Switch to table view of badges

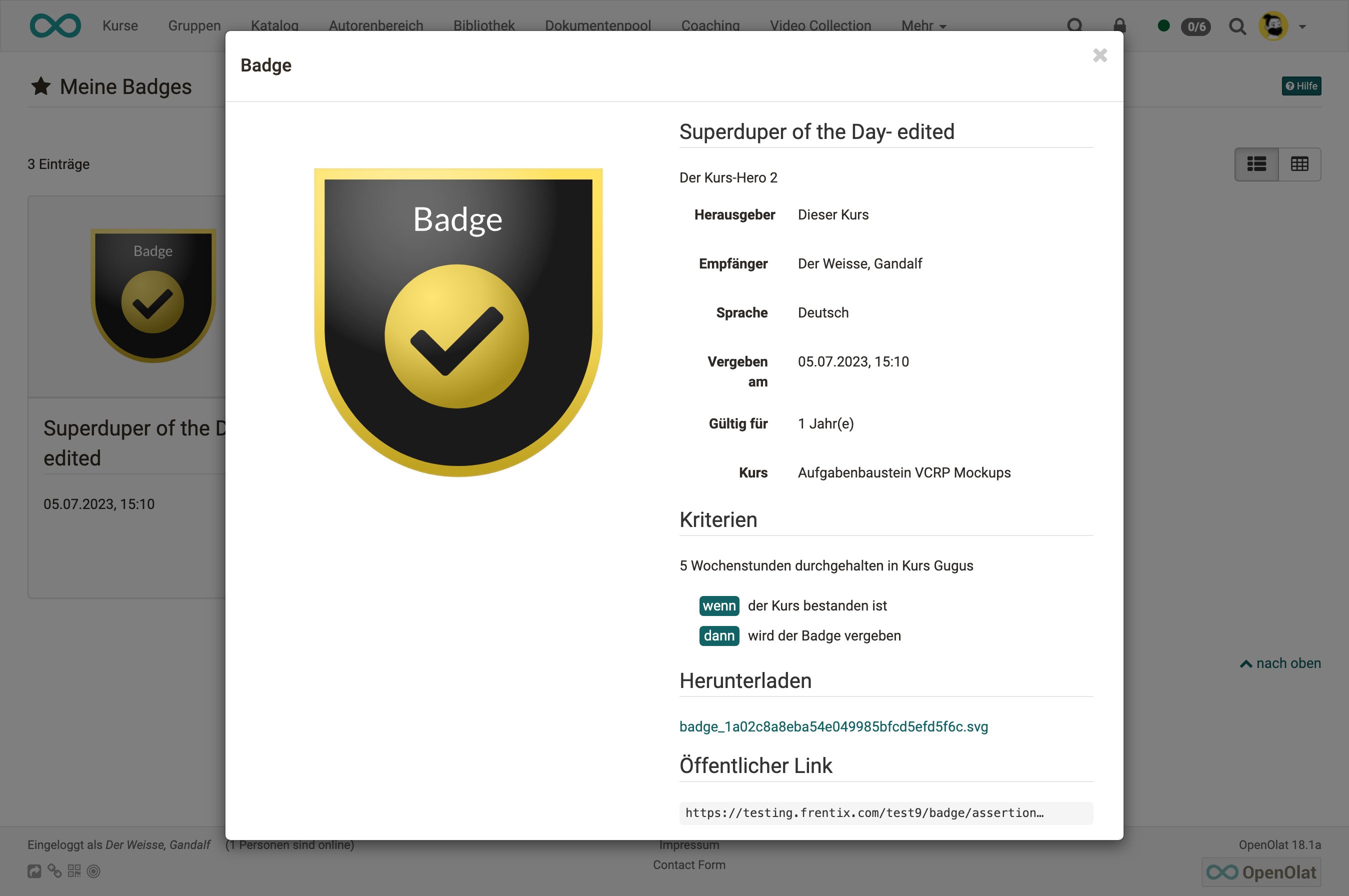1299,164
